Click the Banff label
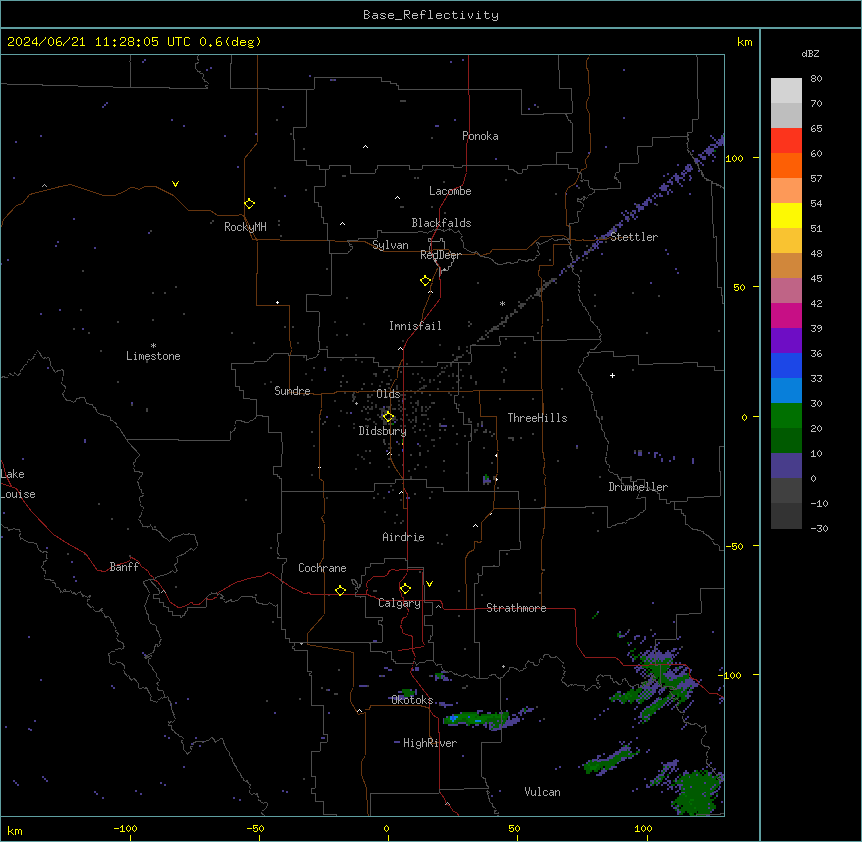The height and width of the screenshot is (842, 862). 124,567
